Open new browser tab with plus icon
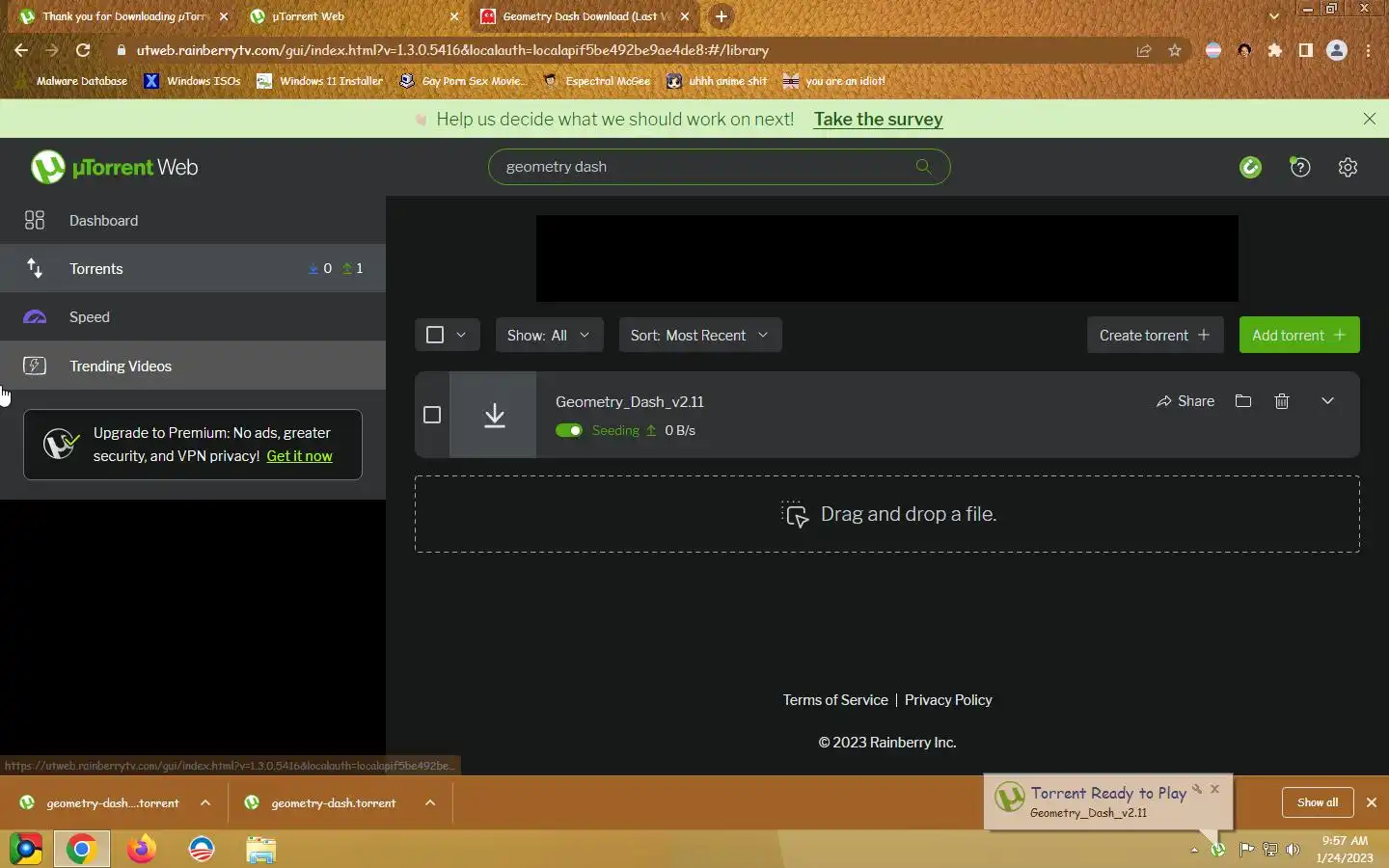This screenshot has width=1389, height=868. tap(721, 16)
